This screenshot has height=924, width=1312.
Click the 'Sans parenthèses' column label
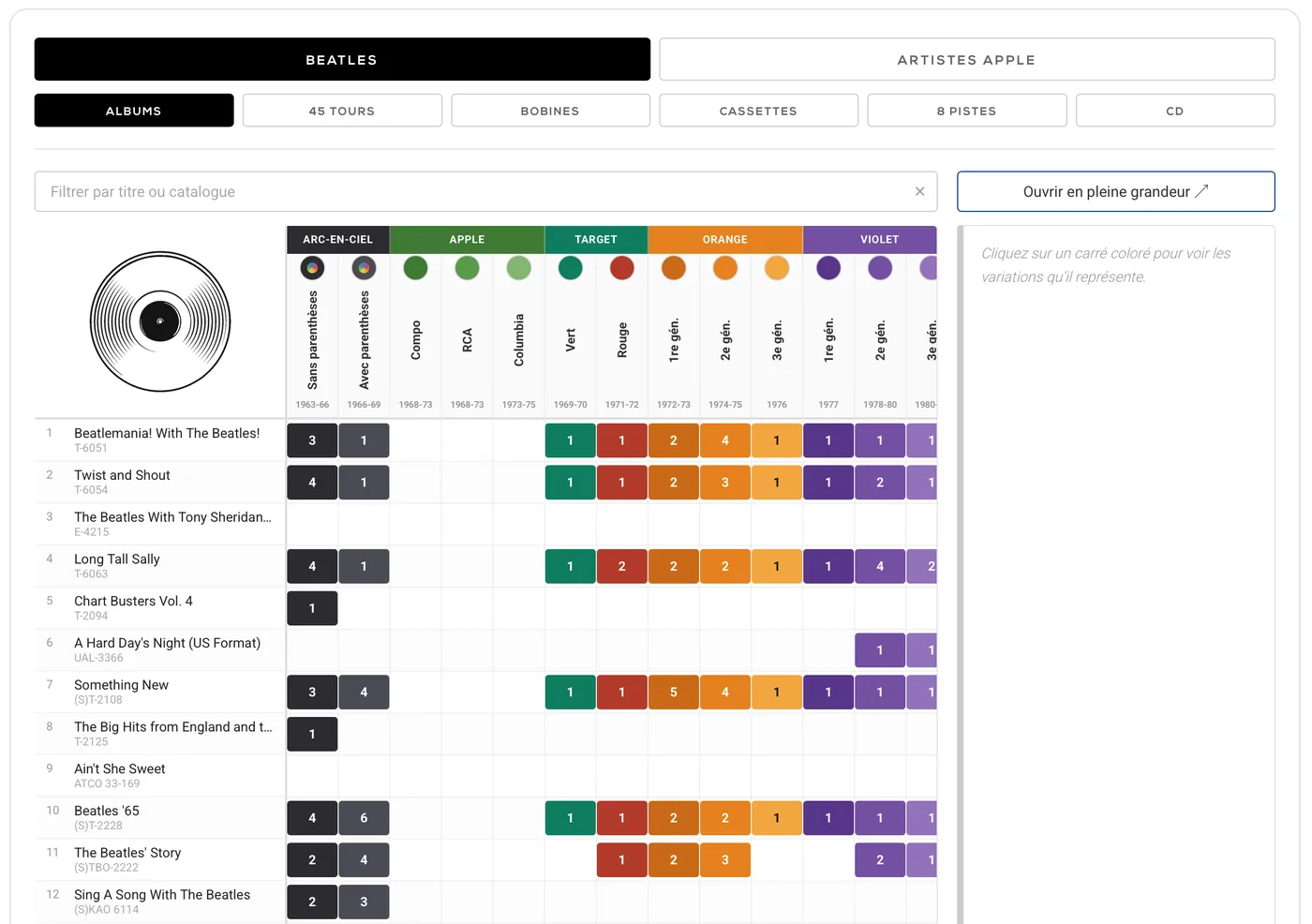312,340
